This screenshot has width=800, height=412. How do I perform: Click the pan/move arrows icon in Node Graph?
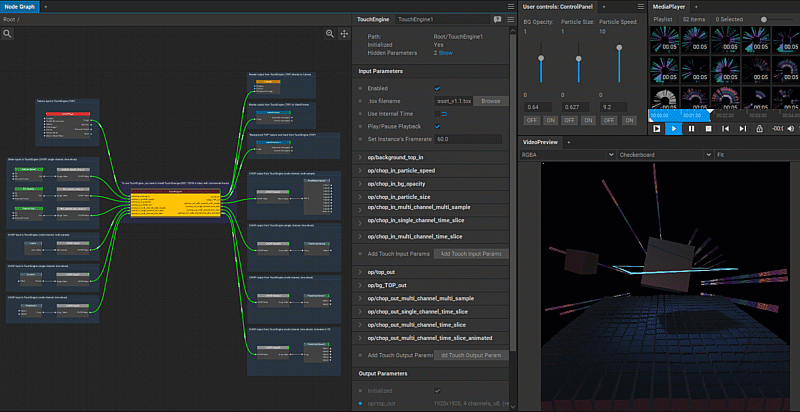[x=344, y=34]
